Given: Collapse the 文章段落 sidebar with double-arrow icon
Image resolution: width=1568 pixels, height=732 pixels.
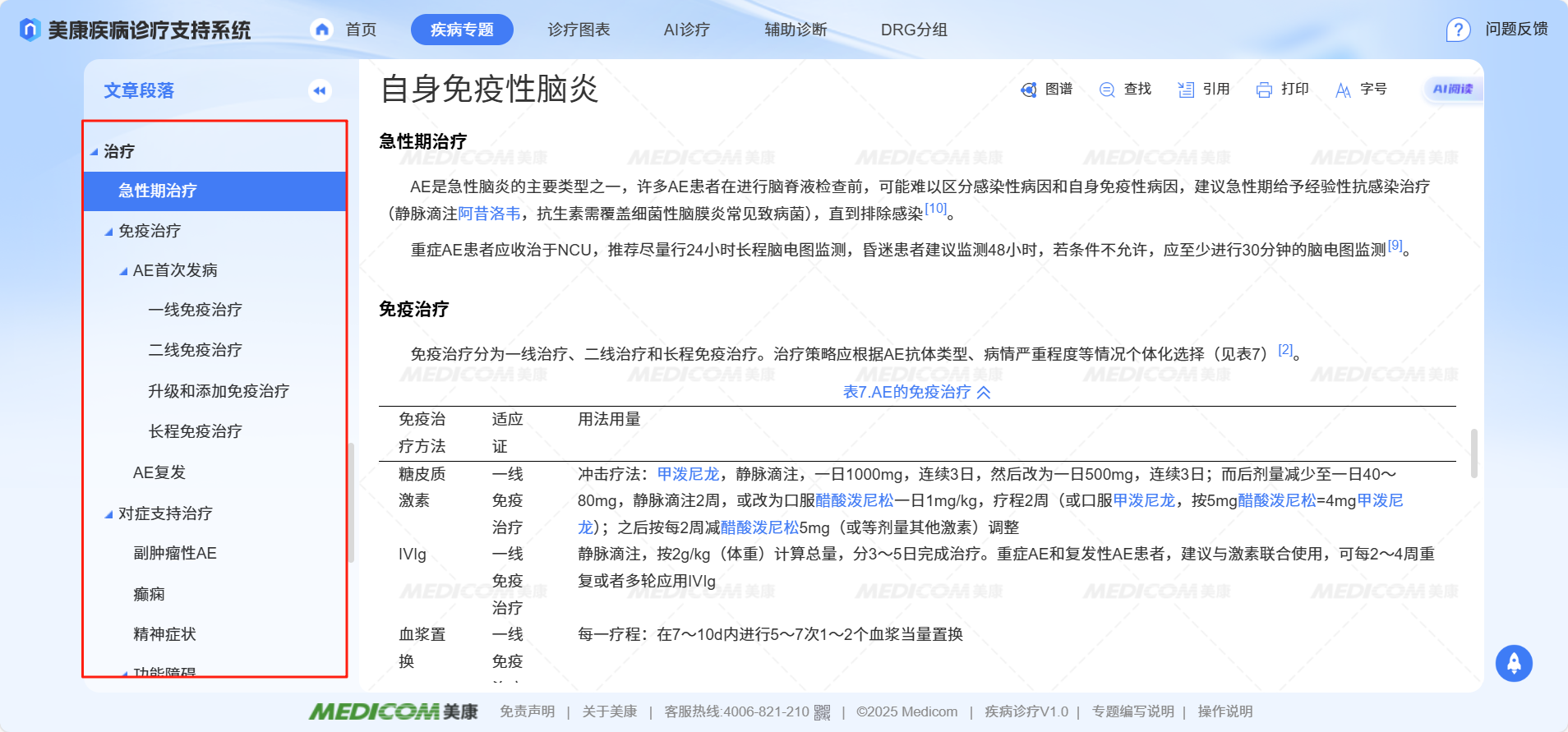Looking at the screenshot, I should [x=320, y=90].
